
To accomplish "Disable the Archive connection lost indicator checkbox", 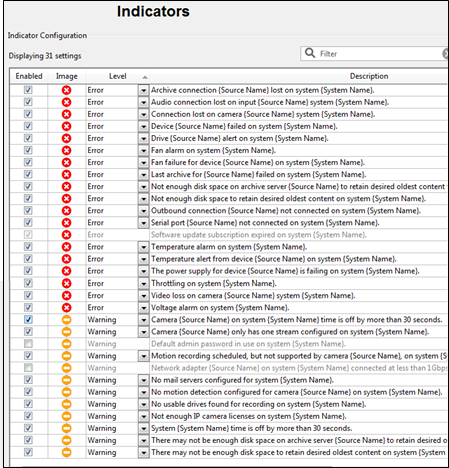I will 28,90.
